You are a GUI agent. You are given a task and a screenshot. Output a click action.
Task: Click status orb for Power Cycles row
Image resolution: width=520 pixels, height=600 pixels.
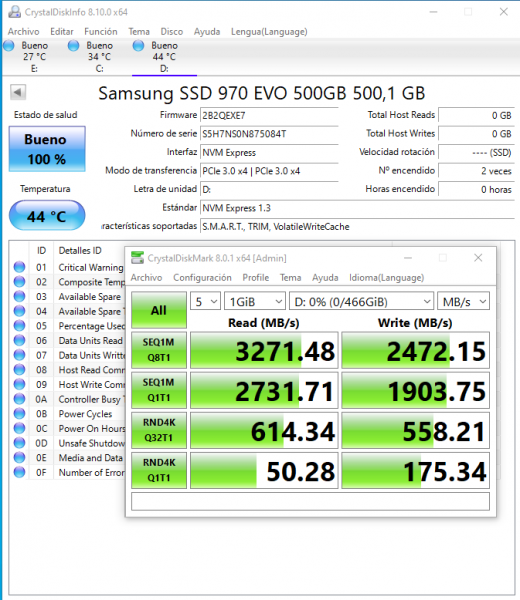[x=20, y=414]
